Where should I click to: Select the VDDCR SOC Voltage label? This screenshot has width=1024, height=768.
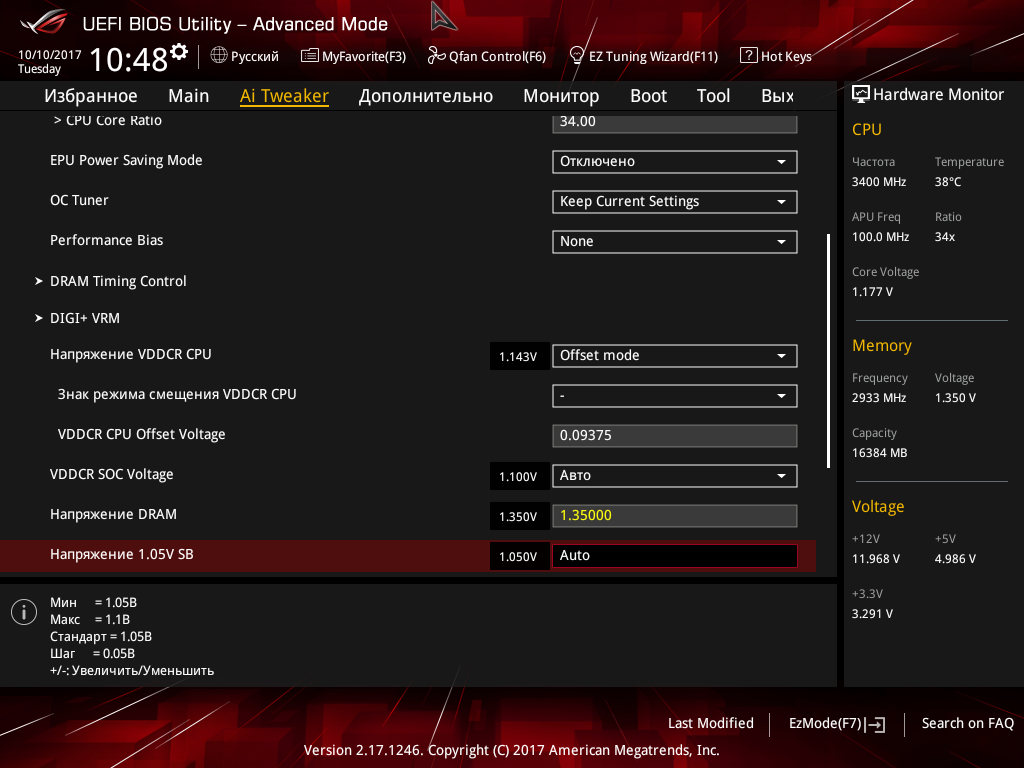tap(112, 475)
